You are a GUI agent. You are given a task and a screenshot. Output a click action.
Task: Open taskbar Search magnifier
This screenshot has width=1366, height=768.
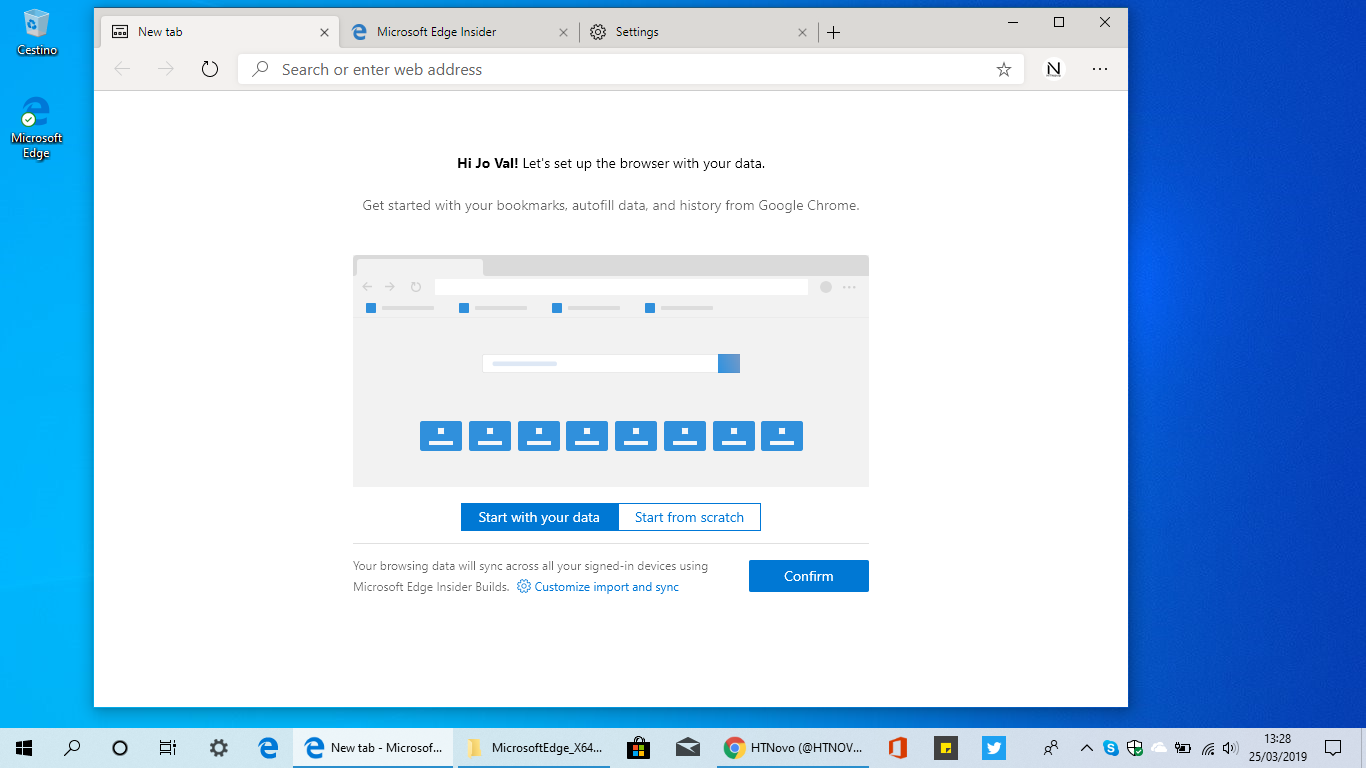(72, 747)
